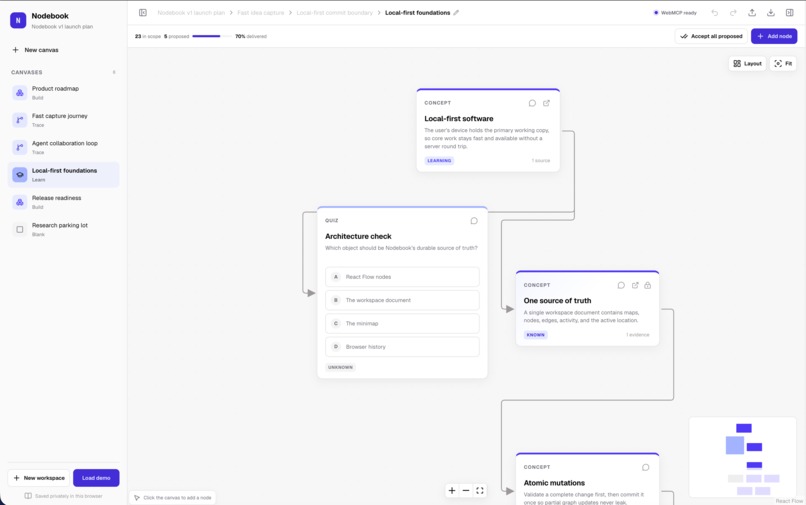Screen dimensions: 806x505
Task: Click the Add node button
Action: click(x=774, y=36)
